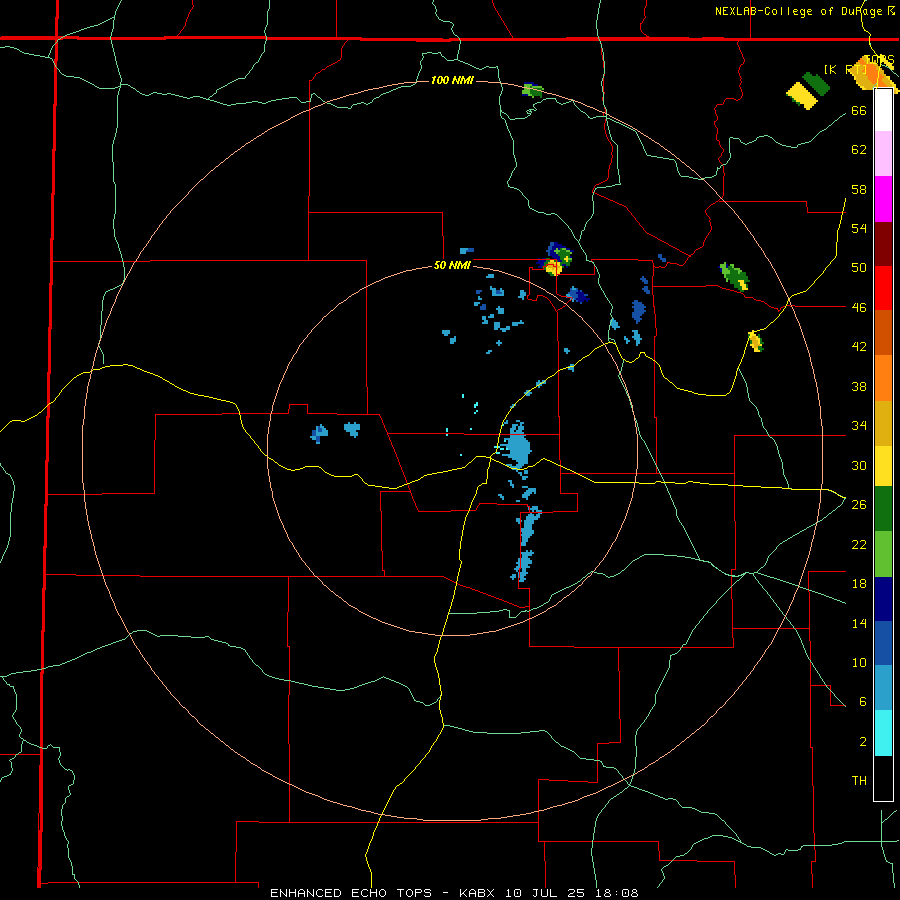Click the '62' legend value
The image size is (900, 900).
tap(859, 150)
